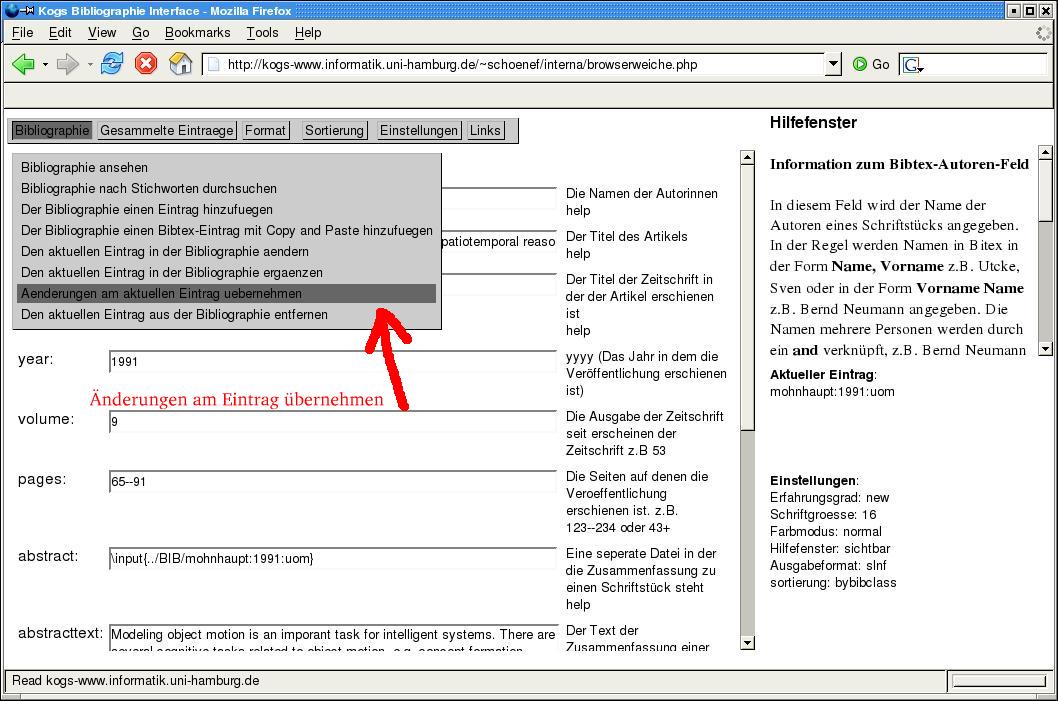Open the File menu
The height and width of the screenshot is (701, 1058).
pyautogui.click(x=22, y=32)
